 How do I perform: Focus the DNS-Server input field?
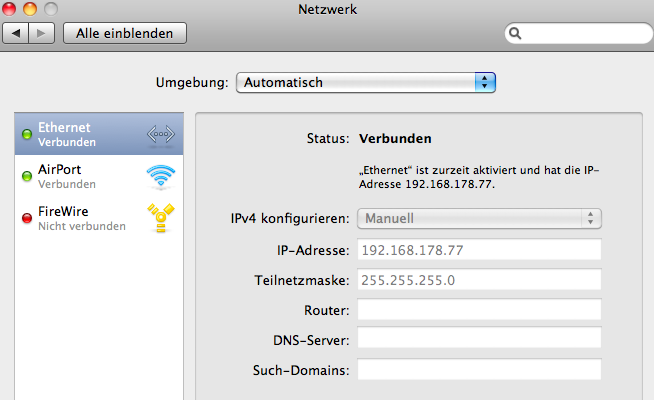point(479,340)
